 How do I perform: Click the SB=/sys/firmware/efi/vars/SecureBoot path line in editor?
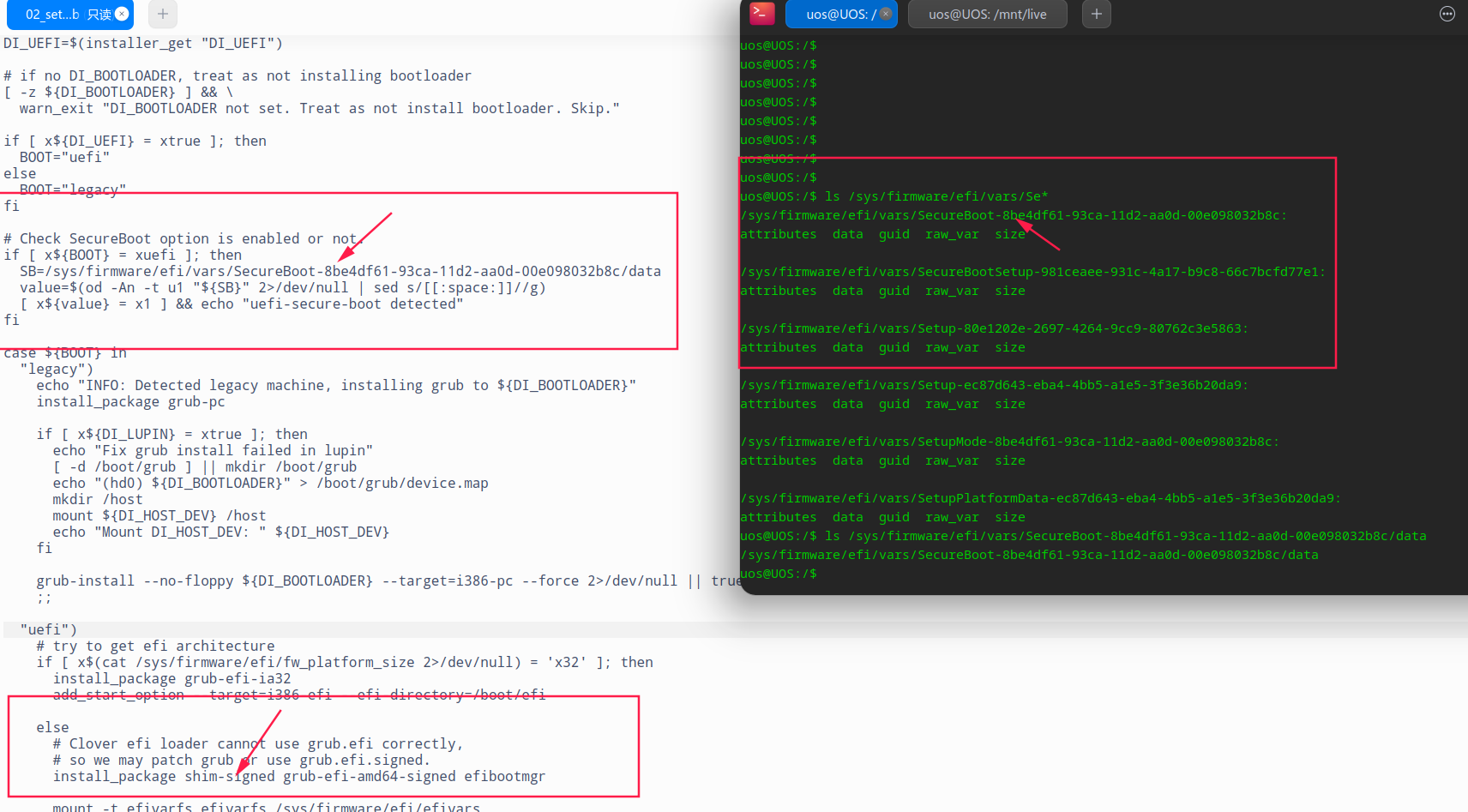point(340,271)
